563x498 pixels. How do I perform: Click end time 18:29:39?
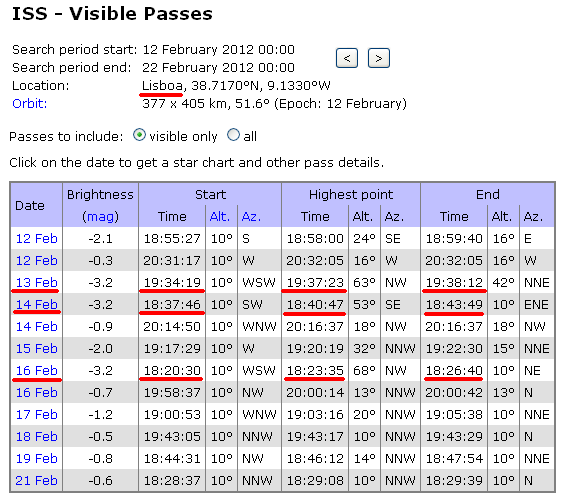(454, 480)
